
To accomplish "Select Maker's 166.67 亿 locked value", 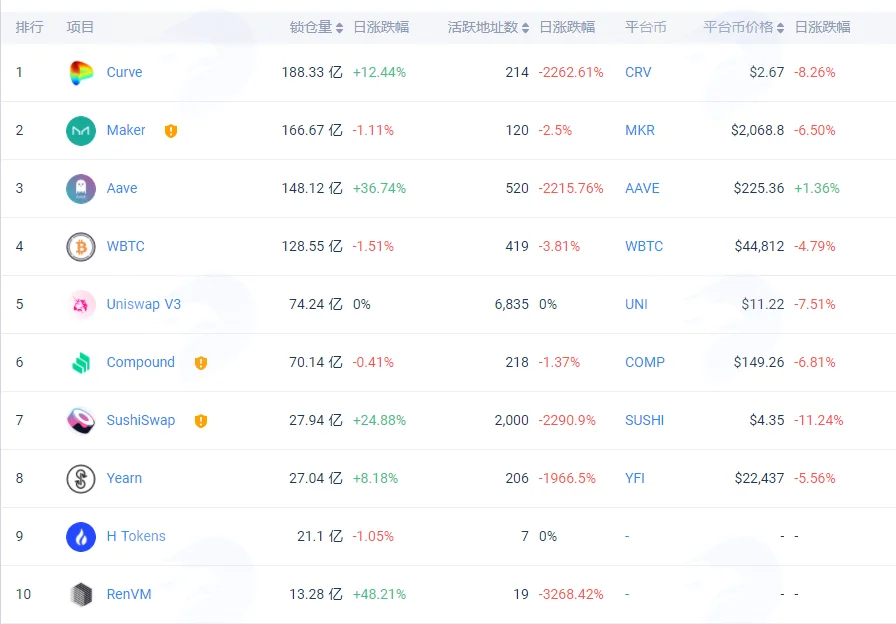I will [x=312, y=130].
